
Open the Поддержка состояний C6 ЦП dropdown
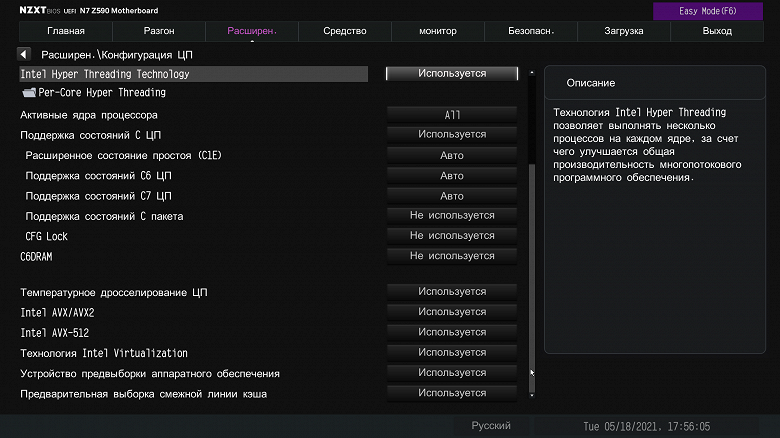click(452, 175)
